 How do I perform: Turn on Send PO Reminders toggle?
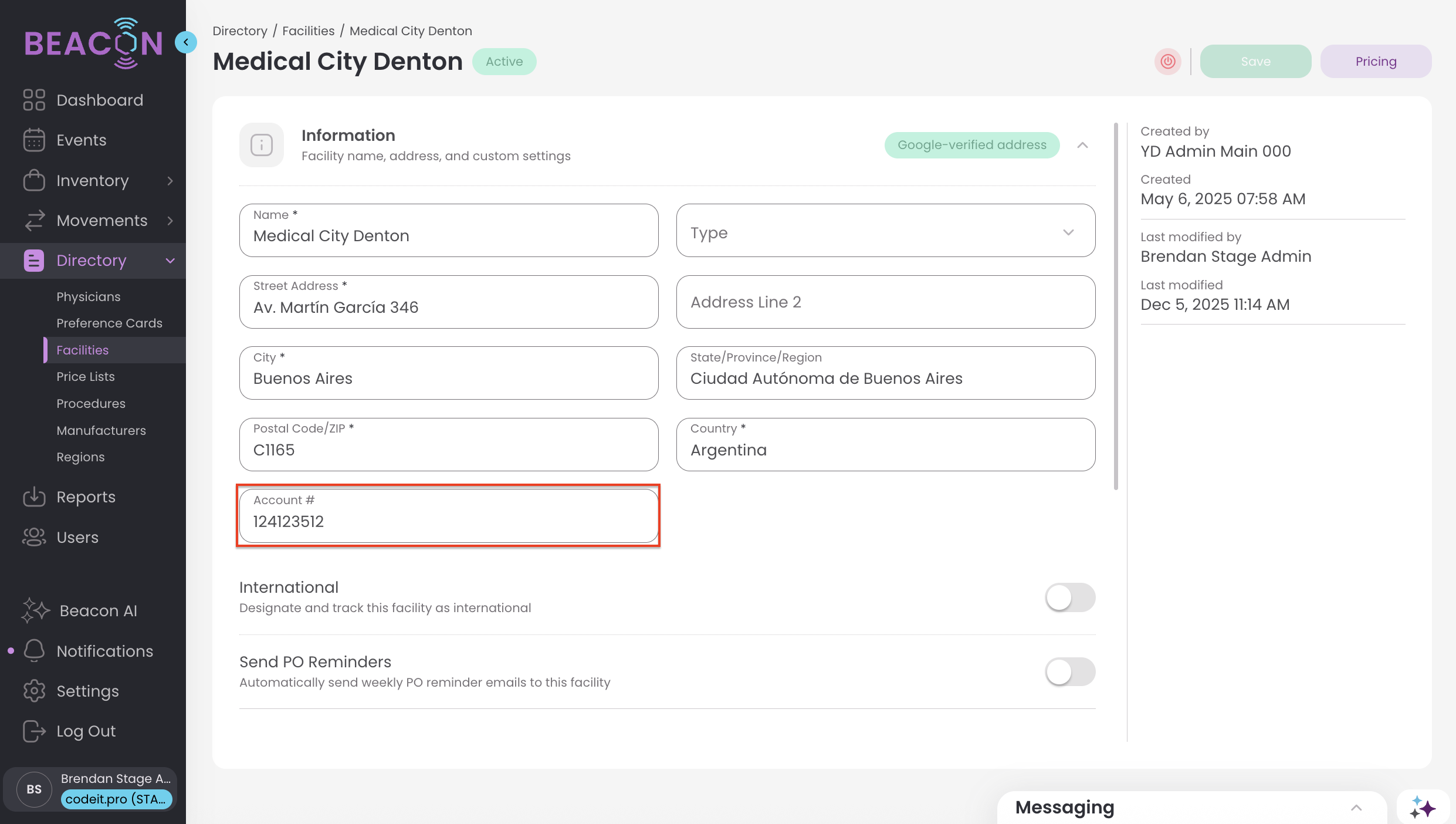click(1069, 672)
